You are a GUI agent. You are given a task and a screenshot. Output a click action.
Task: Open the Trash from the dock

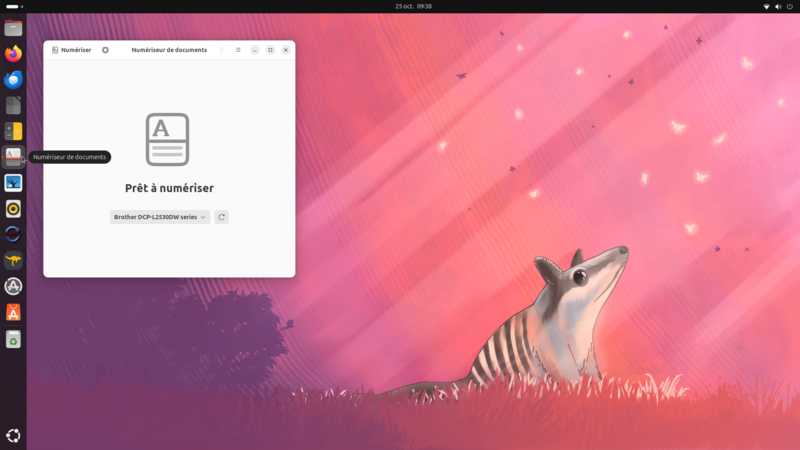(13, 339)
